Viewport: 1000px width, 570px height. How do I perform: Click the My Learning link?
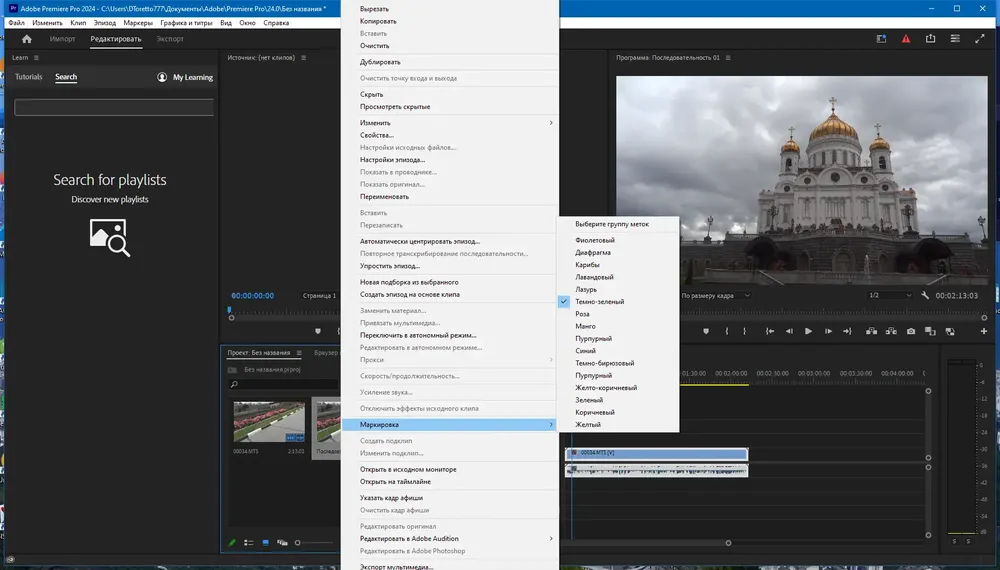193,77
